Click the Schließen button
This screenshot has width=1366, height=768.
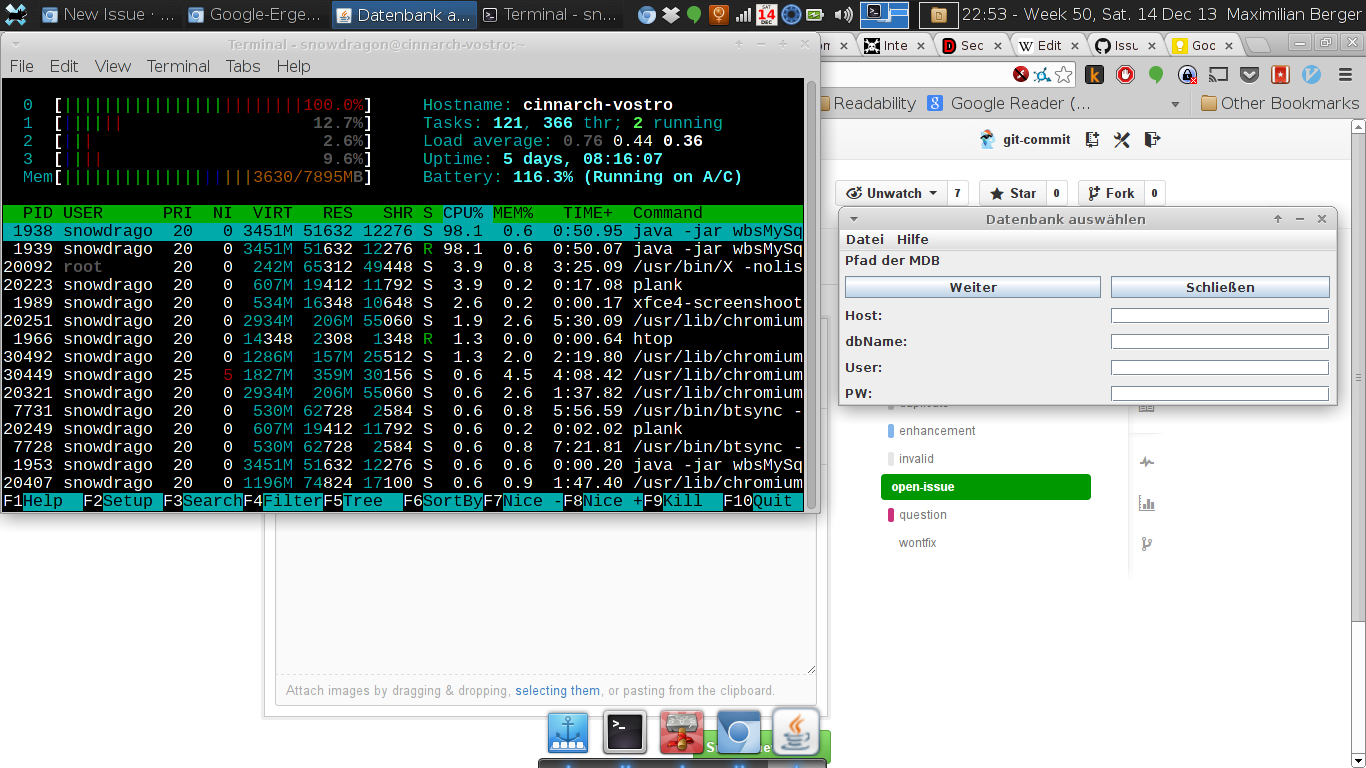click(1220, 287)
